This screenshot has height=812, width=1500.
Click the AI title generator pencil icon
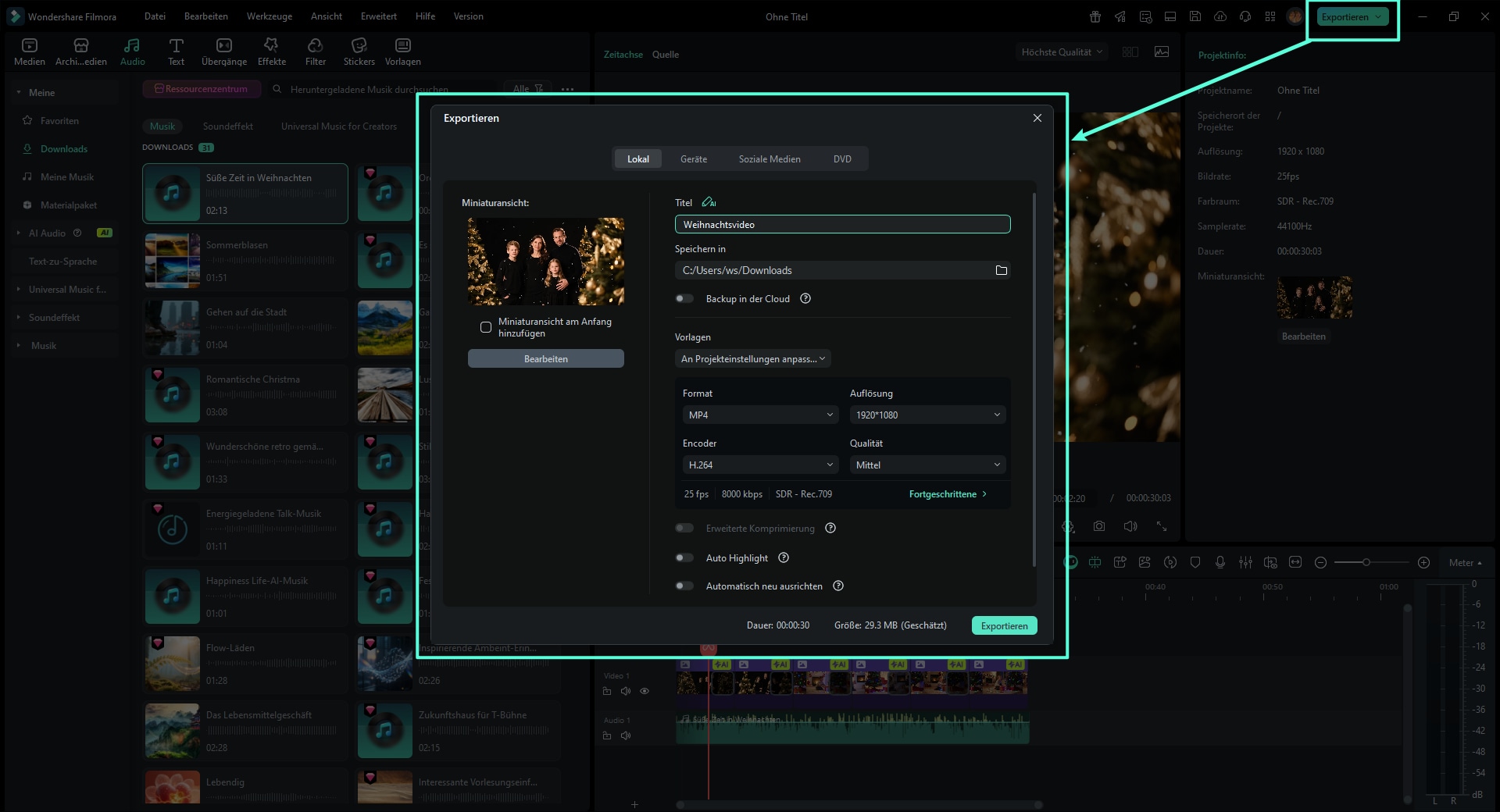coord(709,202)
